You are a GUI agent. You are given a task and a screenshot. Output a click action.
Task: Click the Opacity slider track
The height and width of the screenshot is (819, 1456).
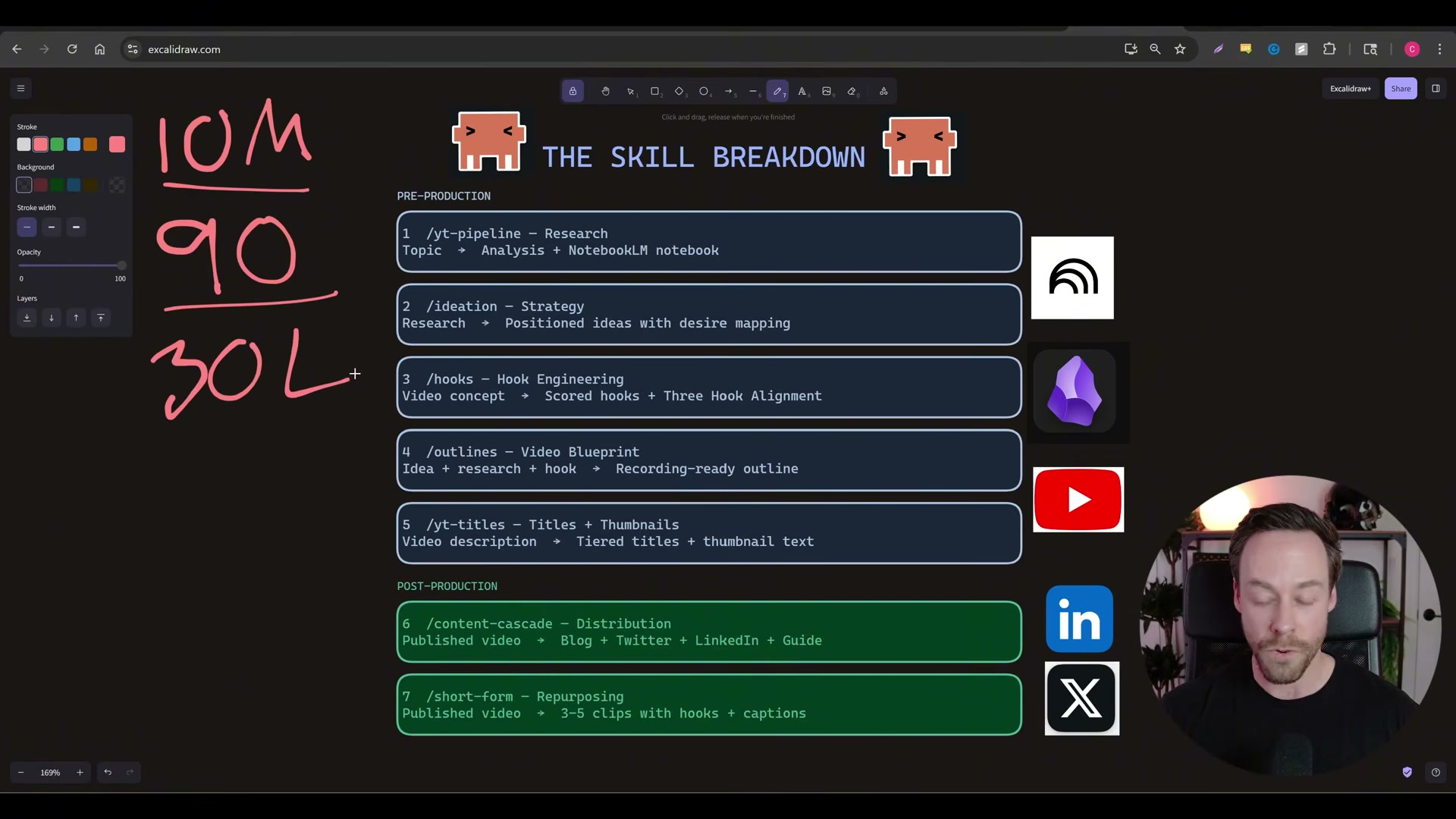[x=71, y=265]
